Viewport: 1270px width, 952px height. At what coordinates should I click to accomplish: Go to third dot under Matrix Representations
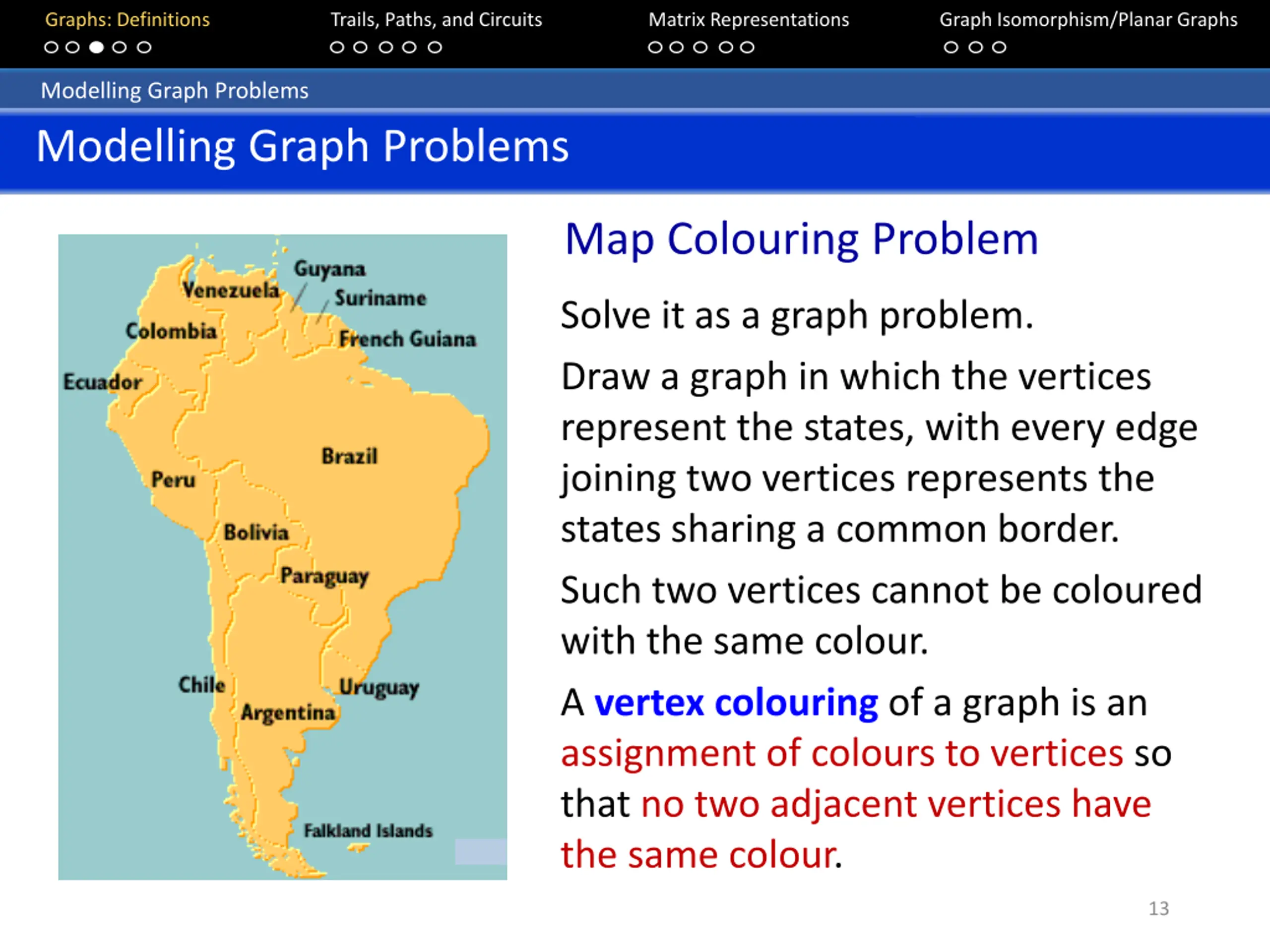click(700, 47)
